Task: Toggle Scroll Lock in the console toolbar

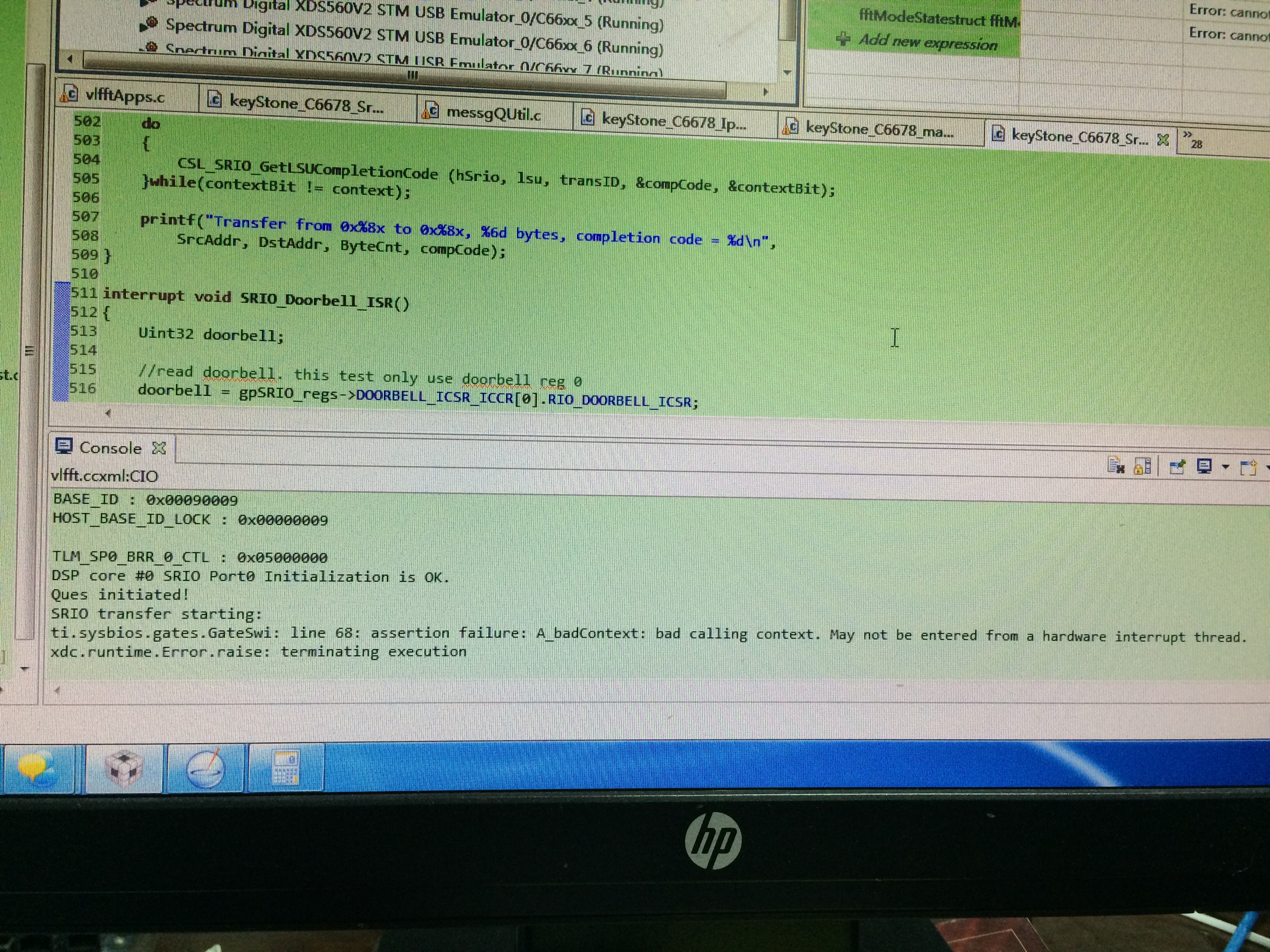Action: tap(1142, 467)
